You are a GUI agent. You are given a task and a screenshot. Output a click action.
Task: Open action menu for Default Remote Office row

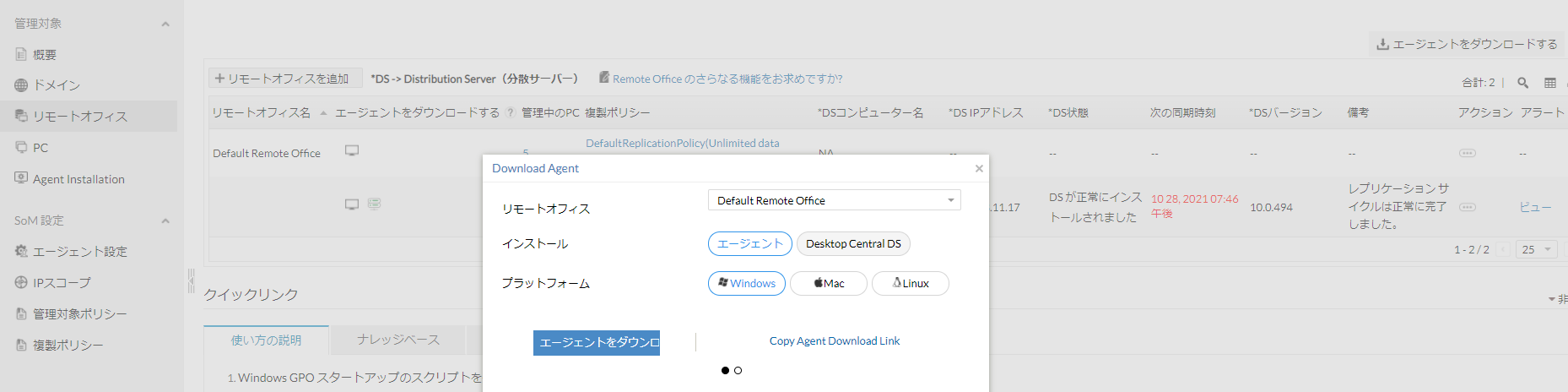pos(1468,153)
